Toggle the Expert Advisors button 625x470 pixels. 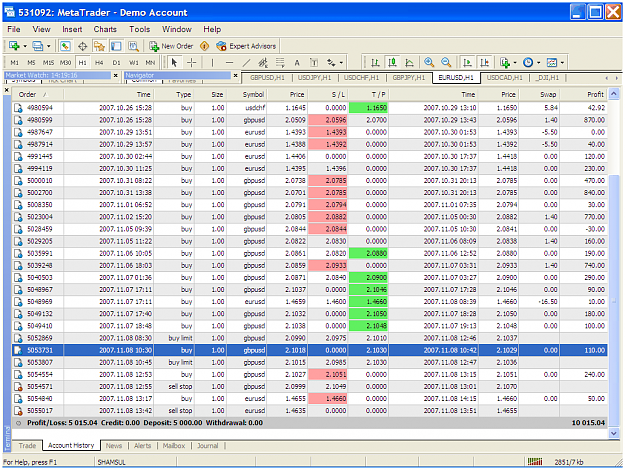(x=246, y=46)
